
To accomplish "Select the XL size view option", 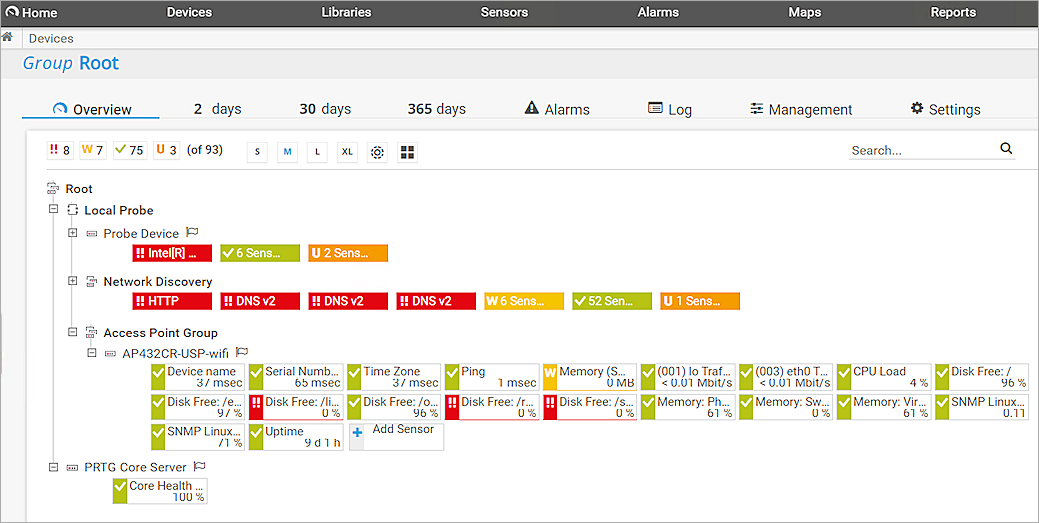I will 347,152.
